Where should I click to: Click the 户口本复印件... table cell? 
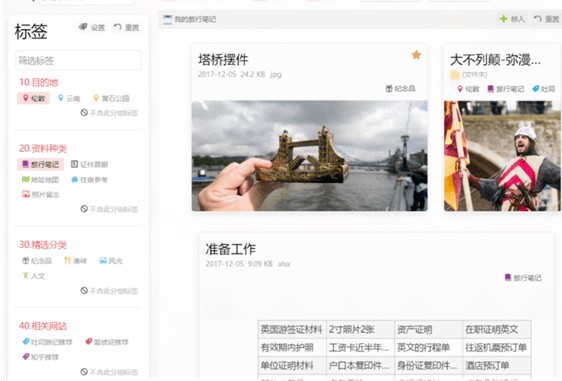[360, 366]
